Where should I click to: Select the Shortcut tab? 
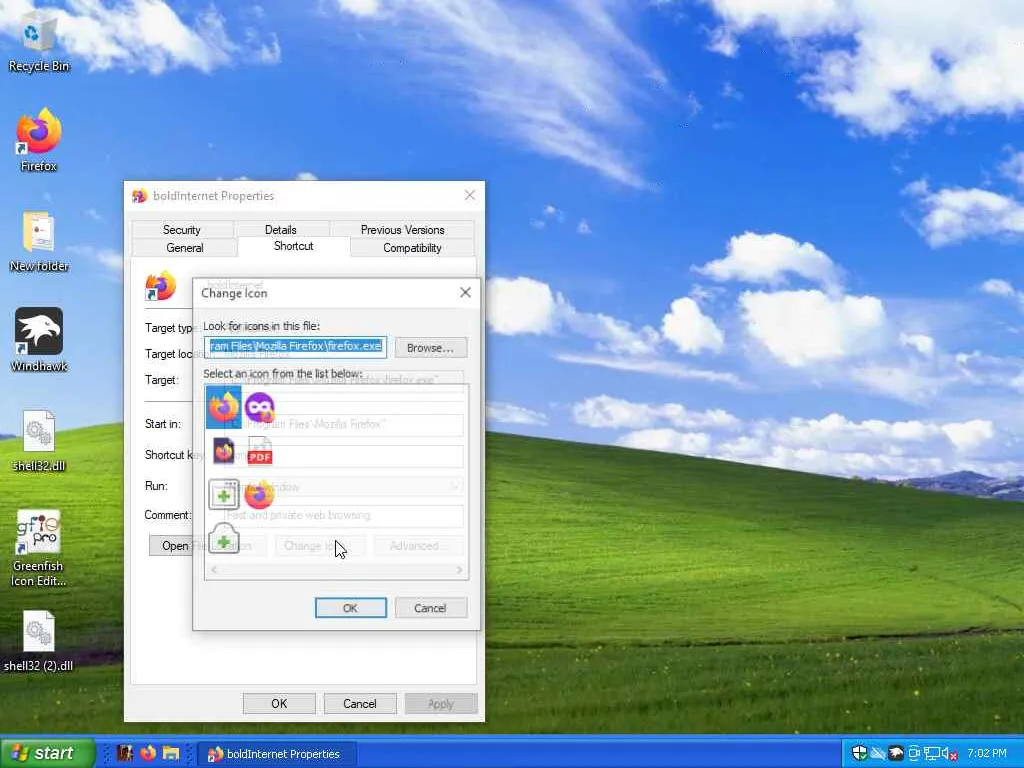click(294, 246)
